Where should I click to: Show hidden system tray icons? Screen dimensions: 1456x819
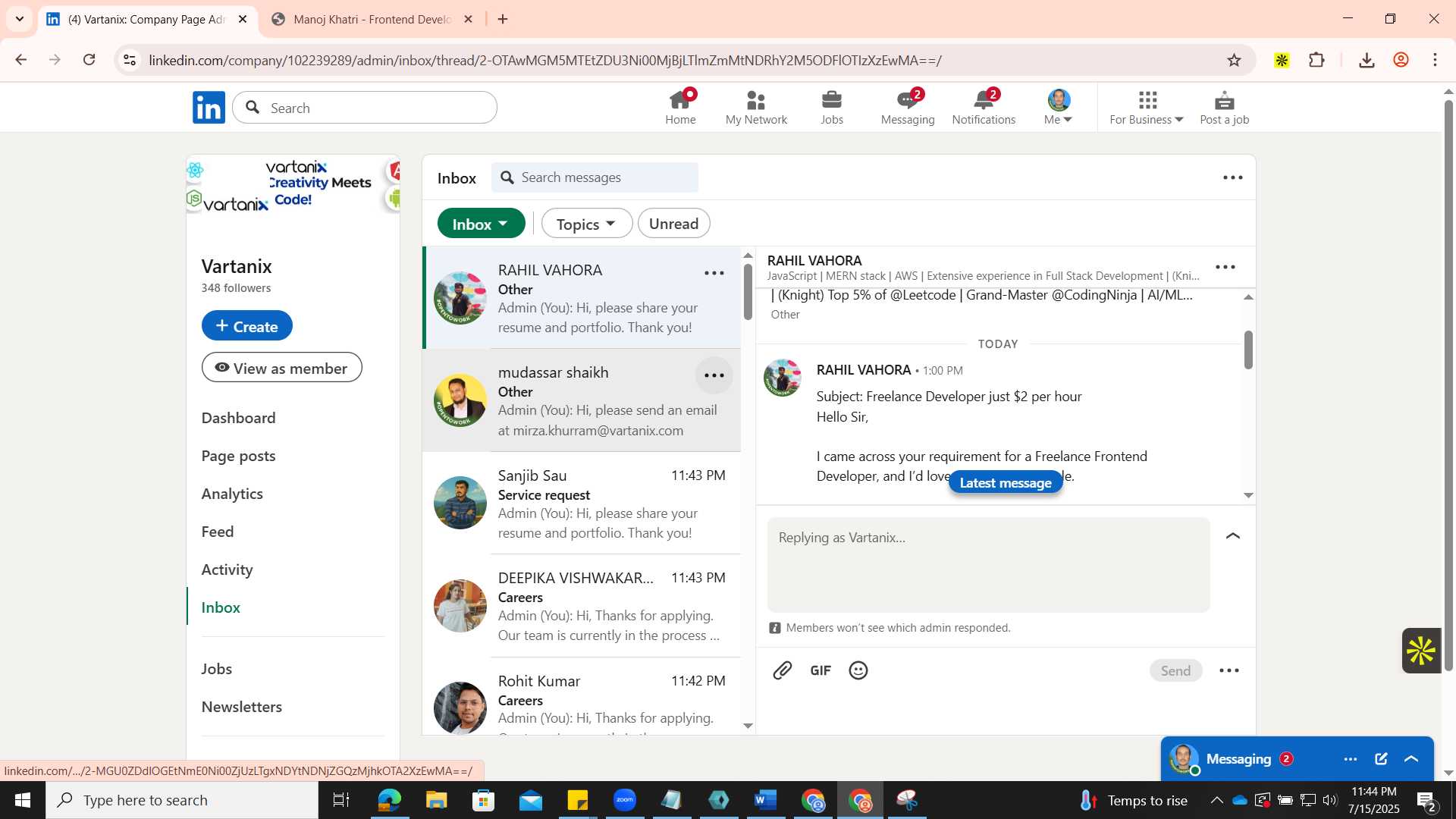tap(1216, 800)
